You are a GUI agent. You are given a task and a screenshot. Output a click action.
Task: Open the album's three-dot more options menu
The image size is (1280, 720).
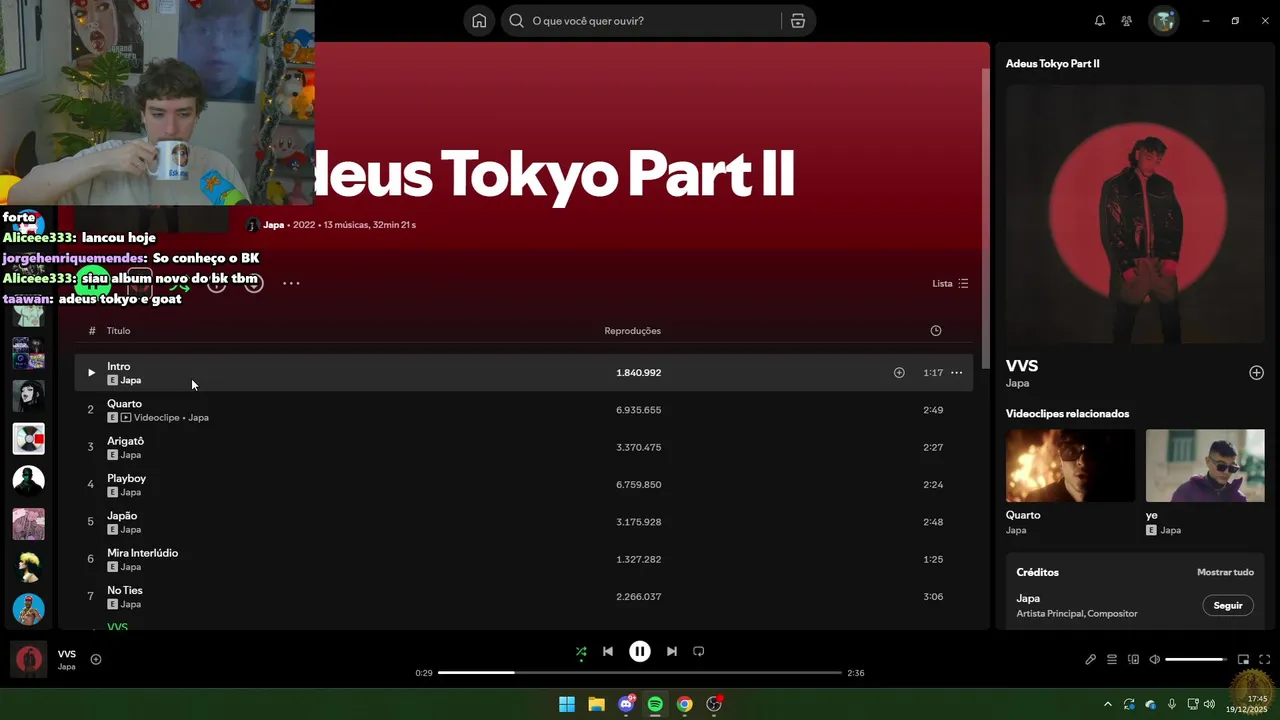pyautogui.click(x=291, y=283)
